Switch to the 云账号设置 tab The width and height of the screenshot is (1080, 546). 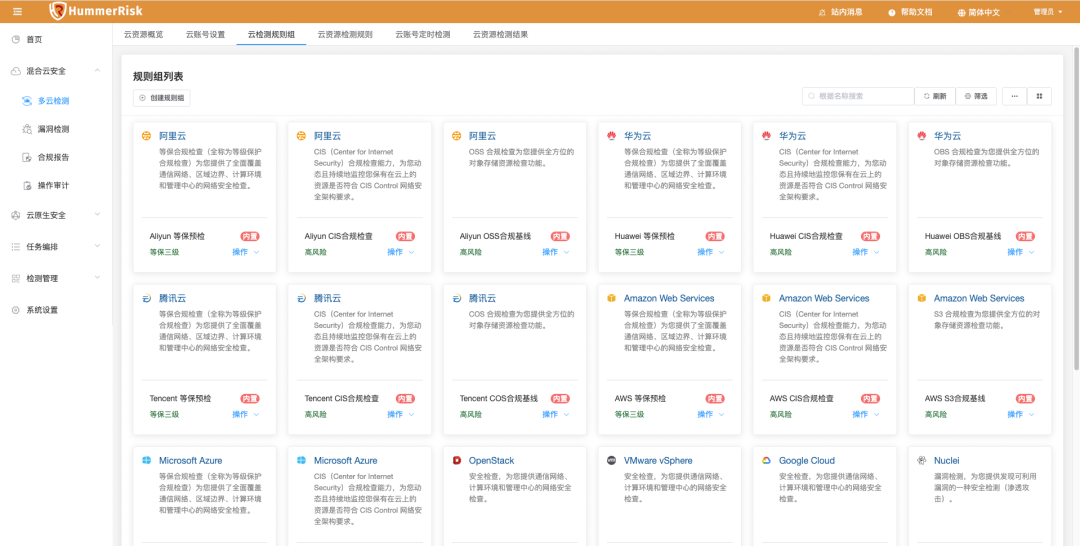pyautogui.click(x=205, y=34)
